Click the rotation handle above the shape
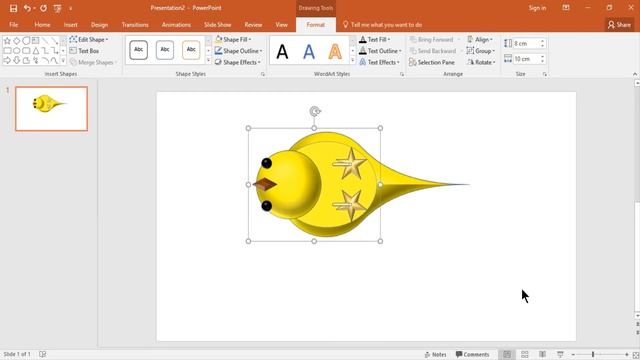This screenshot has width=640, height=360. click(x=315, y=111)
